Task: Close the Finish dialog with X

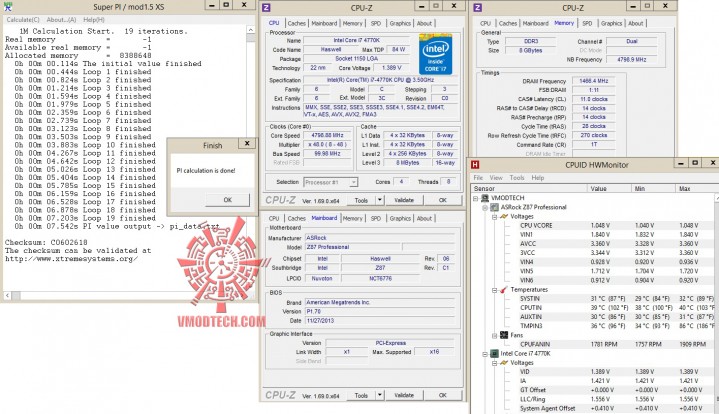Action: click(x=247, y=144)
